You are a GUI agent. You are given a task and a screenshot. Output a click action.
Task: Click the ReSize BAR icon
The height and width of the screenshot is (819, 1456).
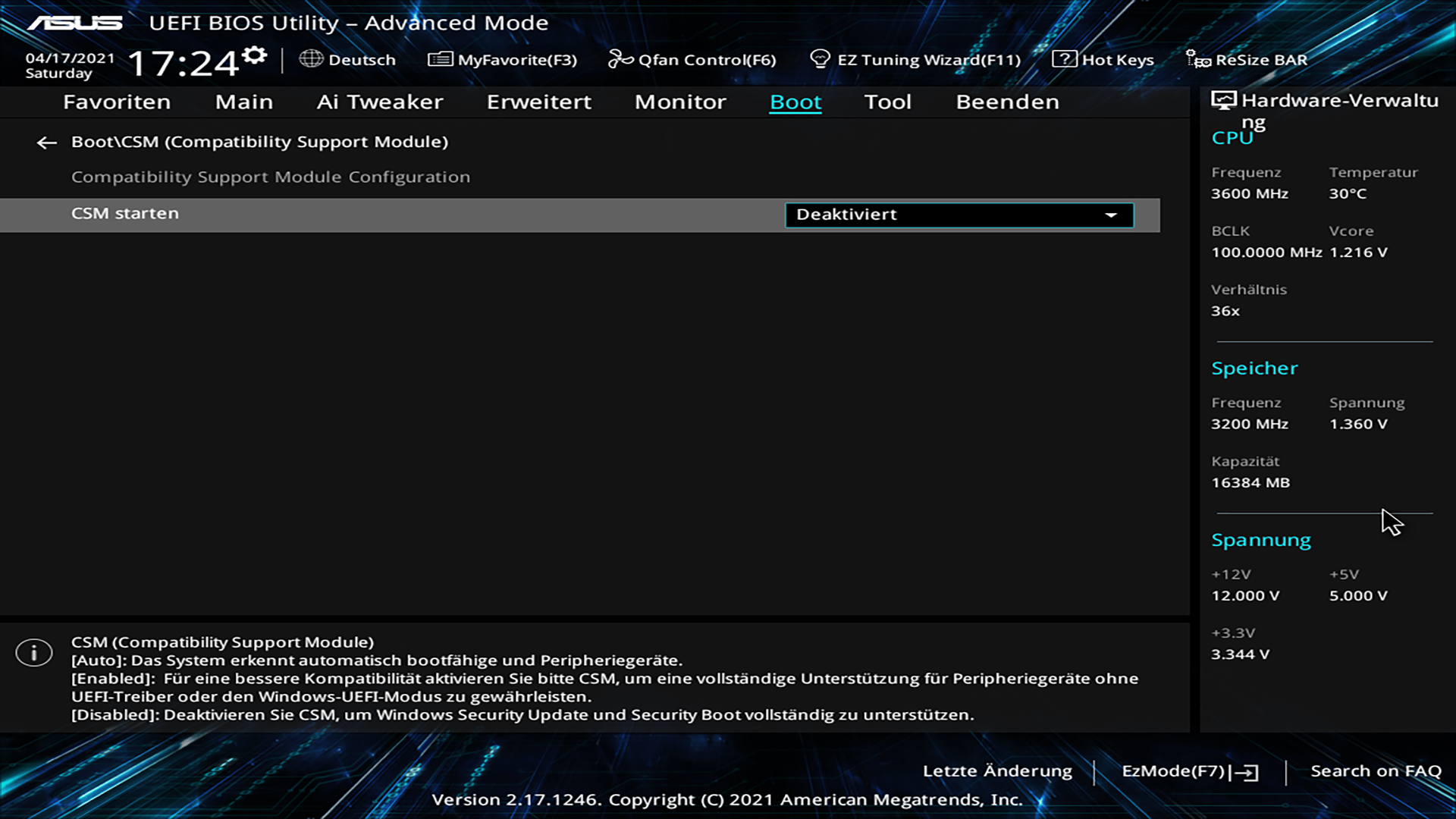click(x=1198, y=59)
